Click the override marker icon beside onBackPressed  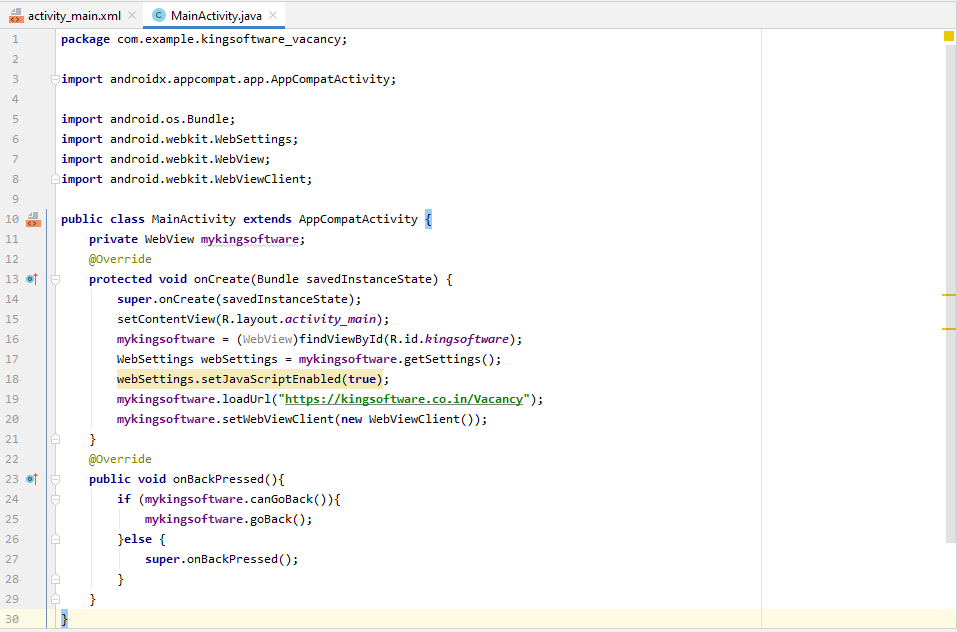click(x=32, y=479)
